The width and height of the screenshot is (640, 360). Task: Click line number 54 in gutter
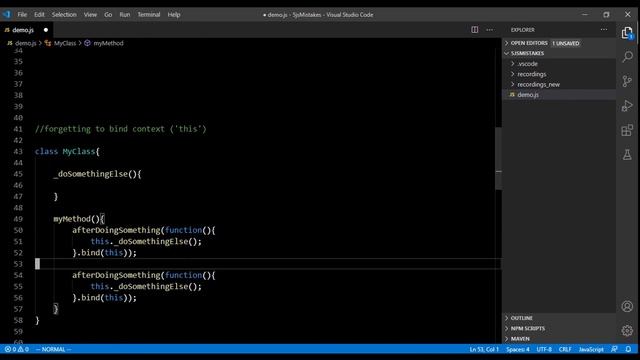[x=18, y=275]
